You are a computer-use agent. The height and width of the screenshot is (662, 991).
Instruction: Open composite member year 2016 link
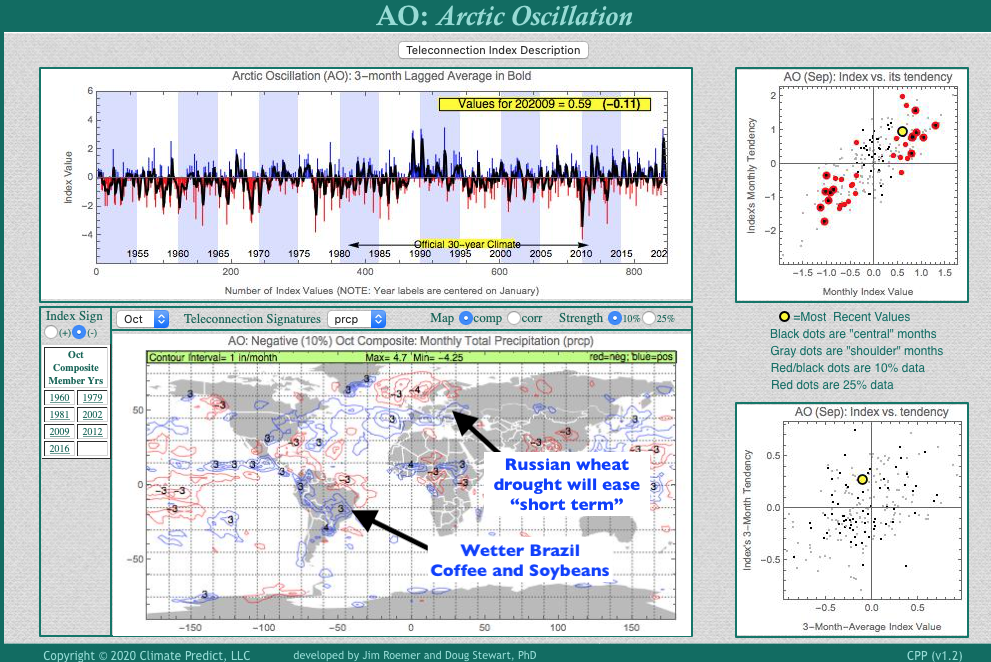pos(59,449)
